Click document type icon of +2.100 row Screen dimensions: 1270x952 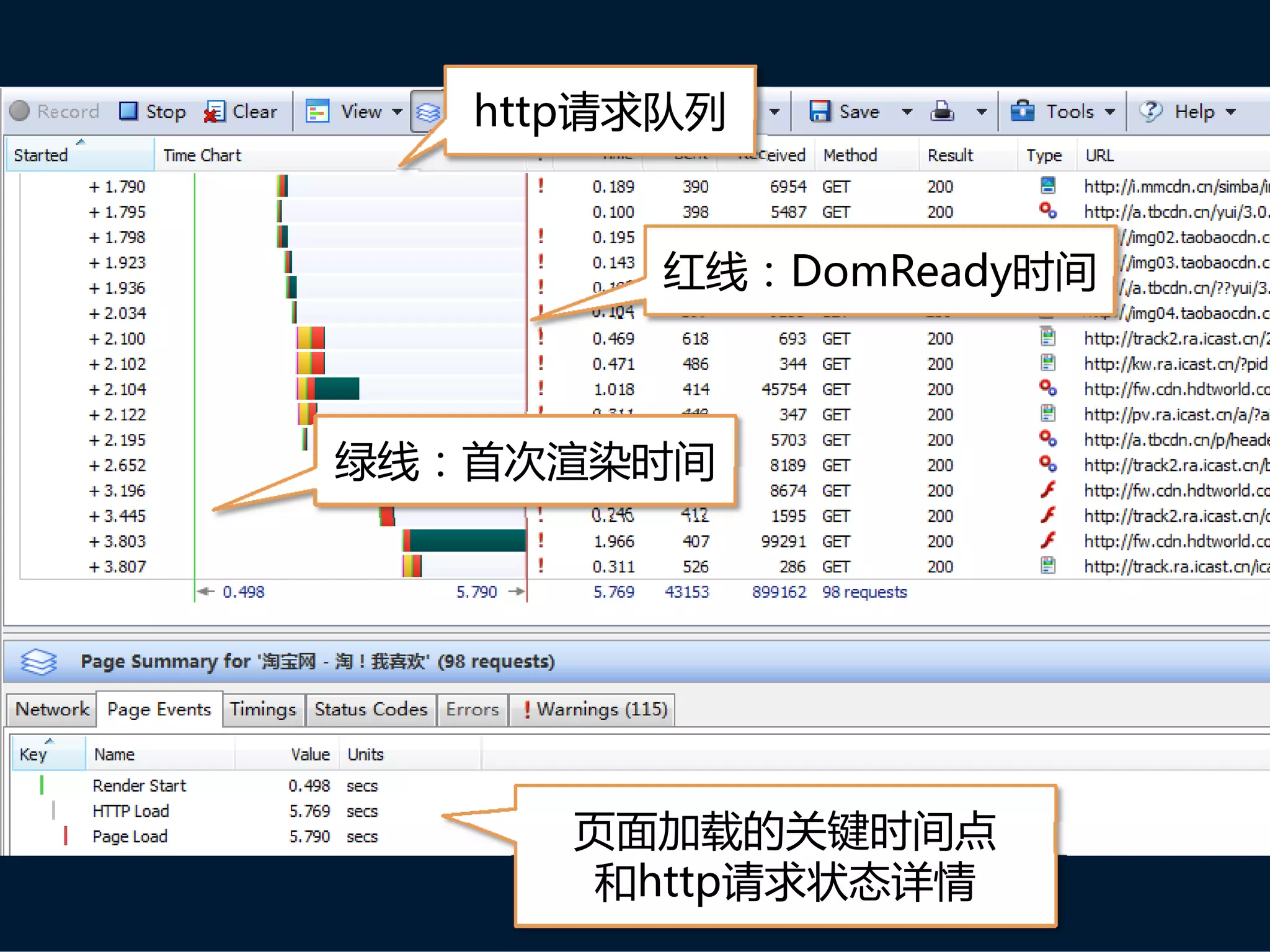[x=1047, y=337]
